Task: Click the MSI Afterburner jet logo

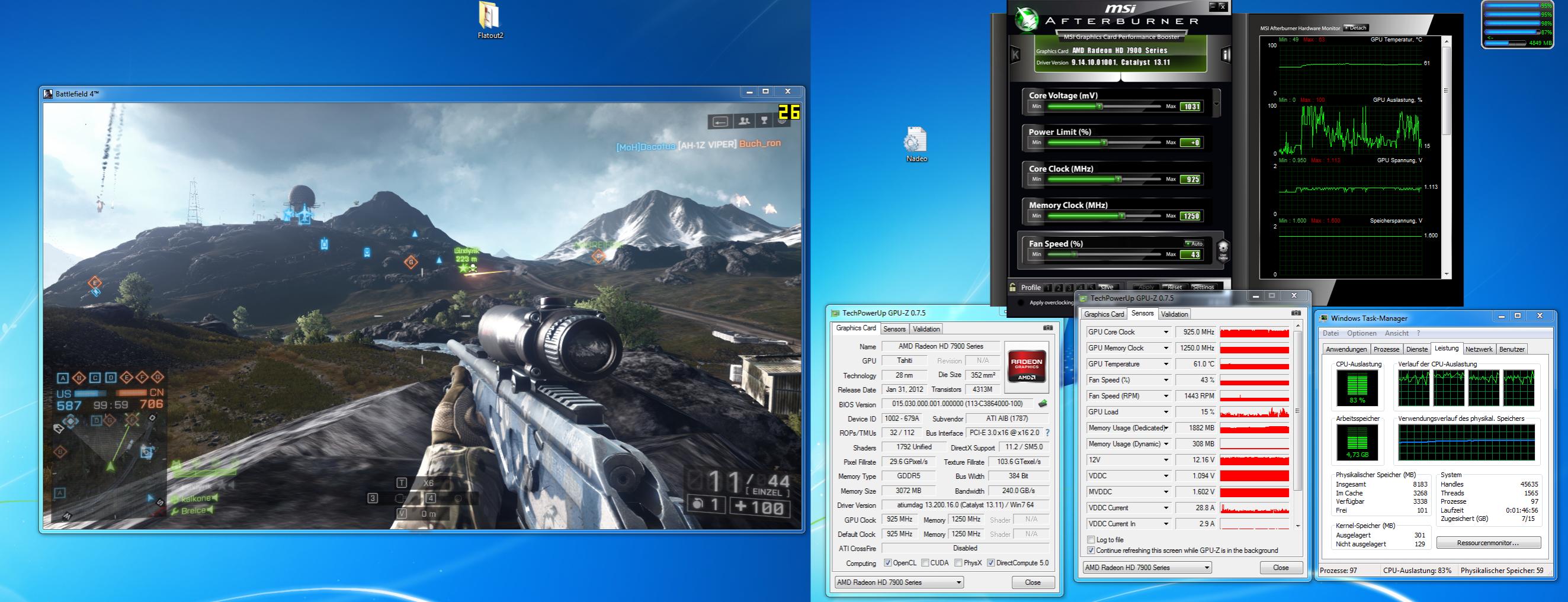Action: (1026, 18)
